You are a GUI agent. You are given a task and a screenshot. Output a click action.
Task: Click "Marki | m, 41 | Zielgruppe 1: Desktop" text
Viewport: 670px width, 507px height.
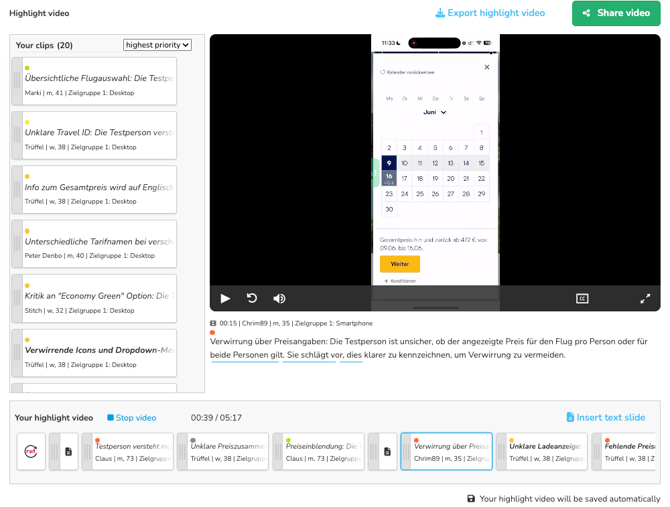(x=79, y=93)
